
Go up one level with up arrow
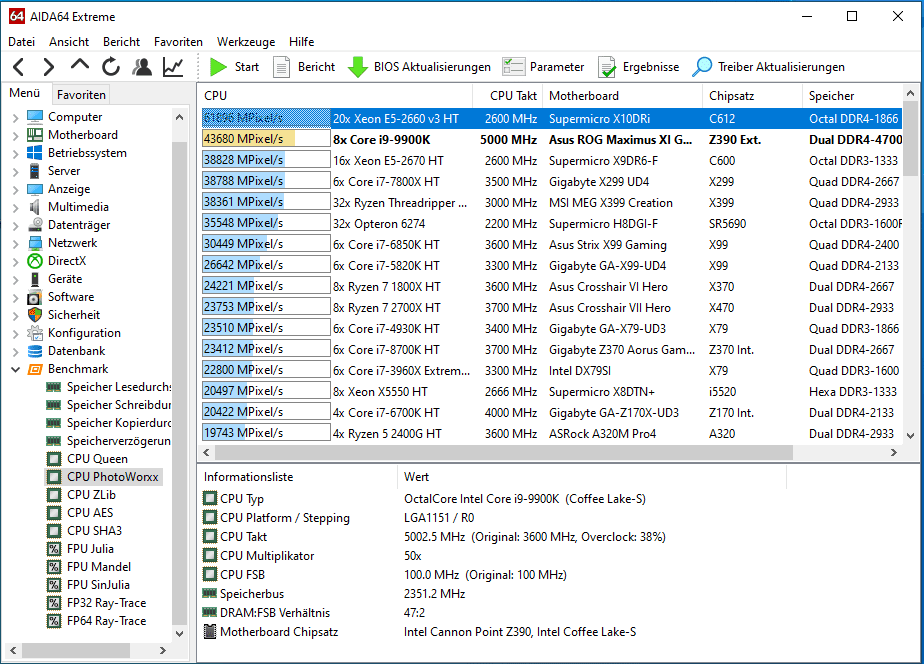pyautogui.click(x=80, y=65)
